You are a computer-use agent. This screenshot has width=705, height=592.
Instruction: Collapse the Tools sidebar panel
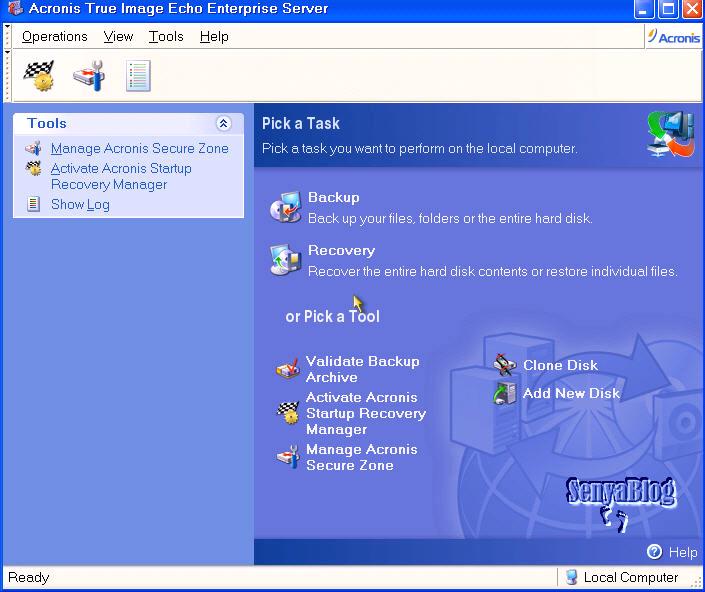pos(223,123)
